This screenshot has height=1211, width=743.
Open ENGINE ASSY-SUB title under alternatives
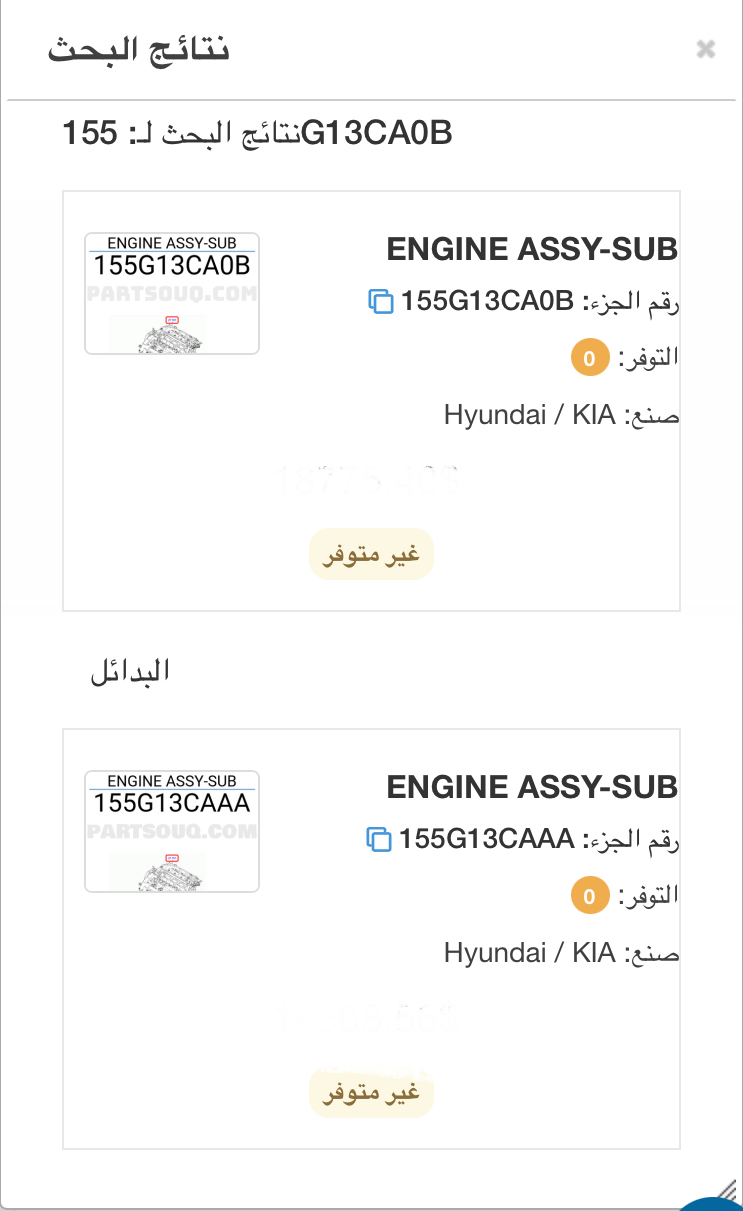pos(532,788)
